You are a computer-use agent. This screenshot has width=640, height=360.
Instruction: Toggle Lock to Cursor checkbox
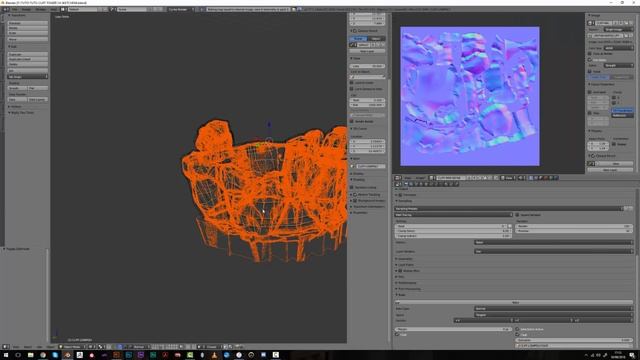351,82
